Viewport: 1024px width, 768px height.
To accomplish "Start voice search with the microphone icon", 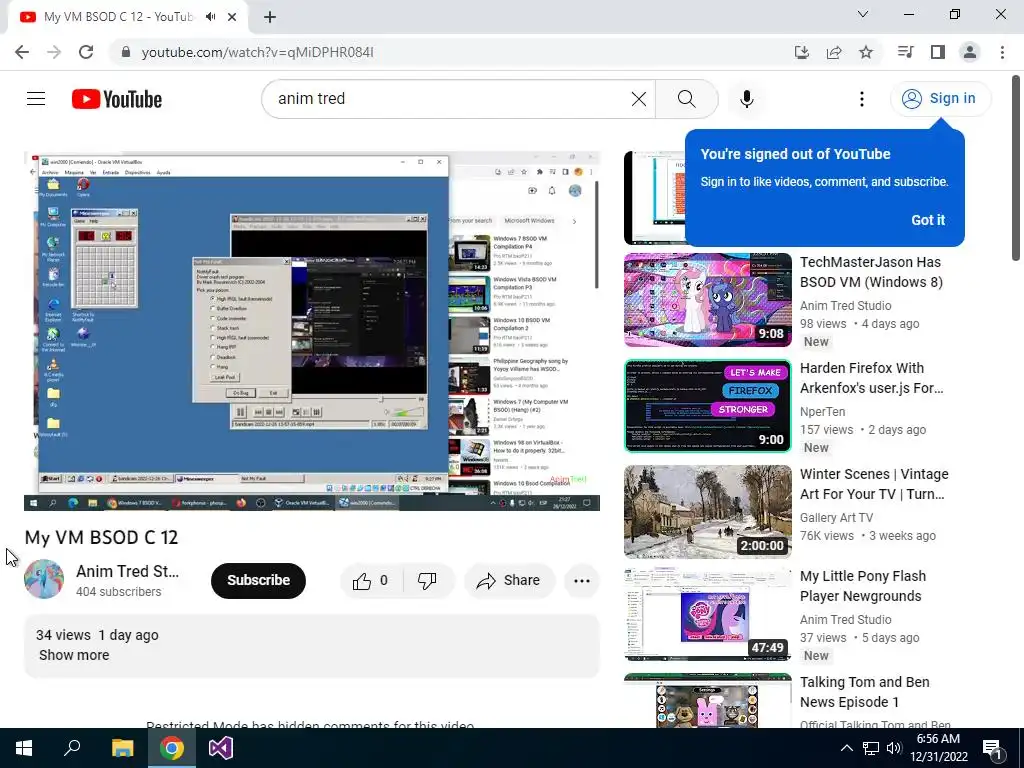I will point(747,99).
